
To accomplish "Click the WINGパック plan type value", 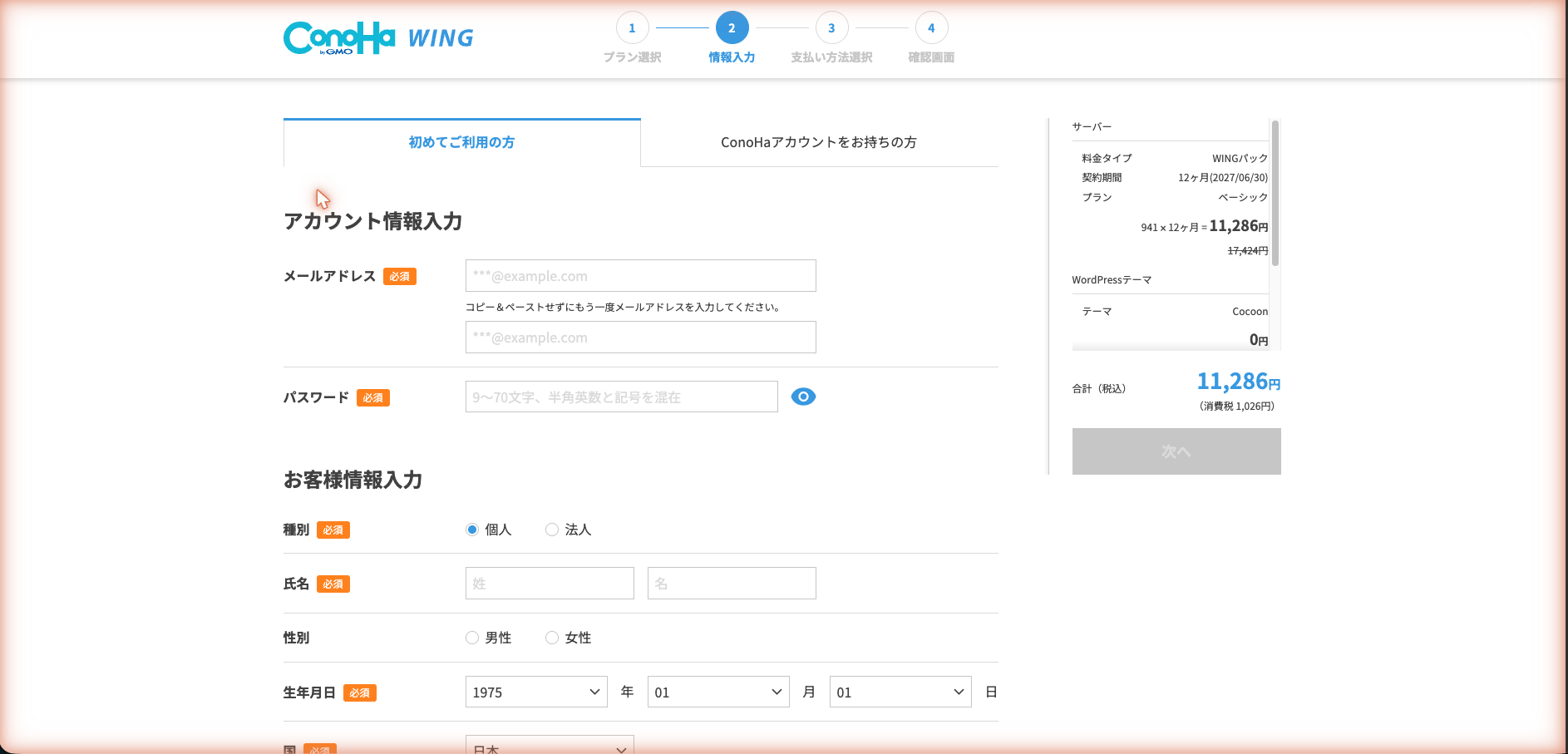I will click(1240, 158).
